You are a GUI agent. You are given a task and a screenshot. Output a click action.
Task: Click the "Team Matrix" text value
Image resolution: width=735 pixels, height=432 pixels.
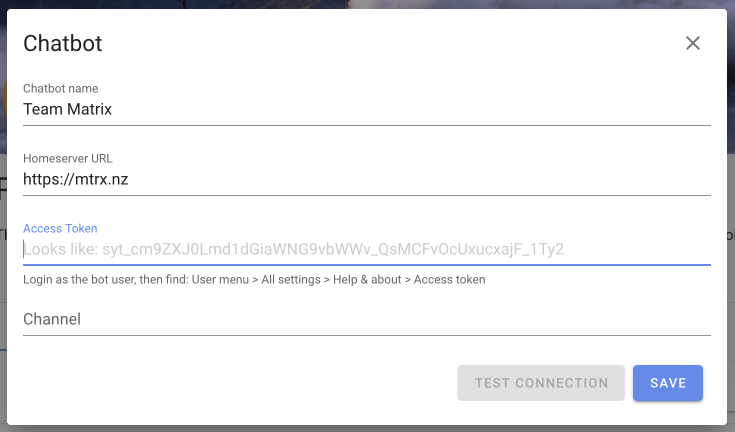68,109
